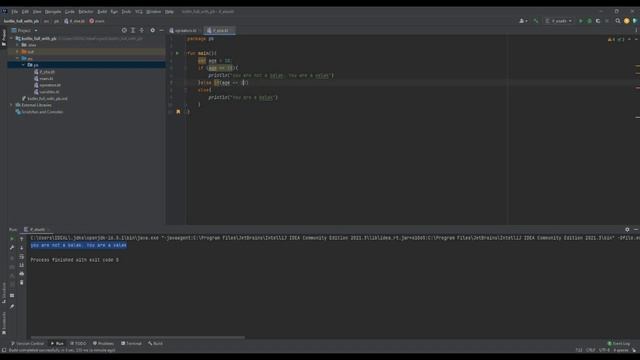Open the user account dropdown icon

(x=523, y=21)
